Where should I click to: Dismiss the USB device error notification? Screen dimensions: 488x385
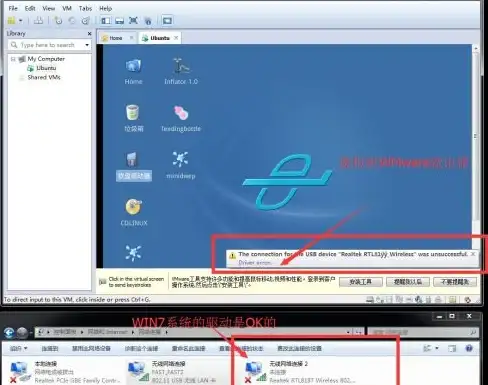pos(473,254)
